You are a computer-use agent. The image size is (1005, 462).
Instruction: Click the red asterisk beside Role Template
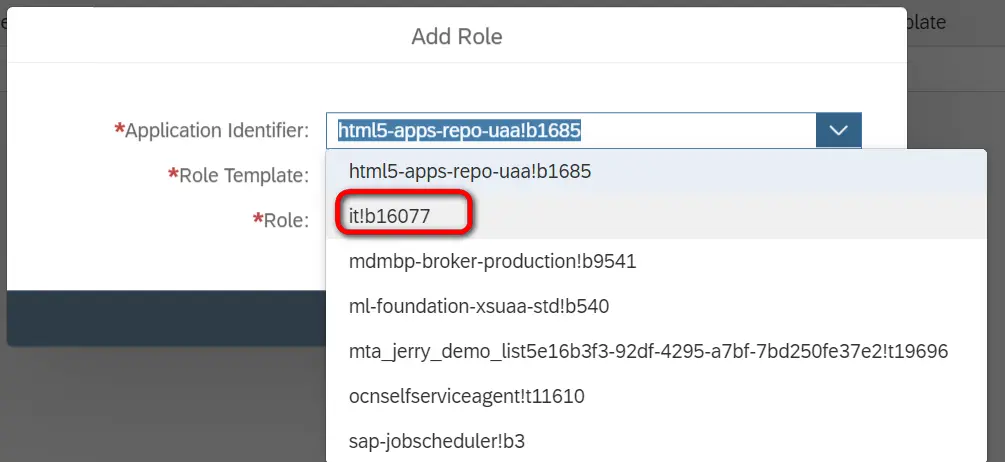(173, 174)
